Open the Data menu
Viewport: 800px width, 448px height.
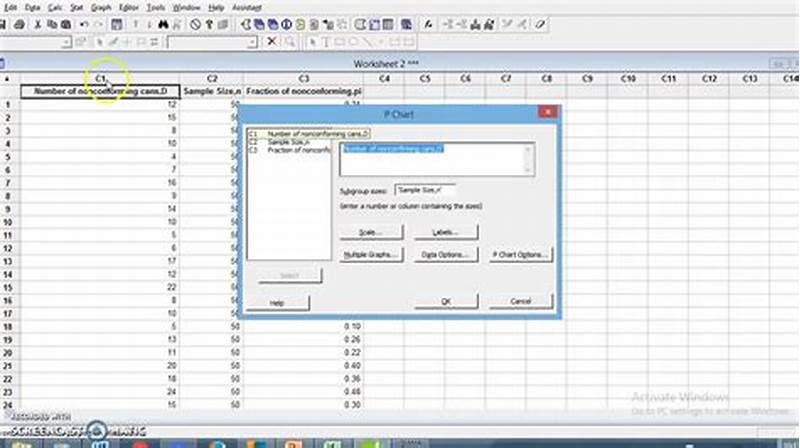click(x=32, y=8)
